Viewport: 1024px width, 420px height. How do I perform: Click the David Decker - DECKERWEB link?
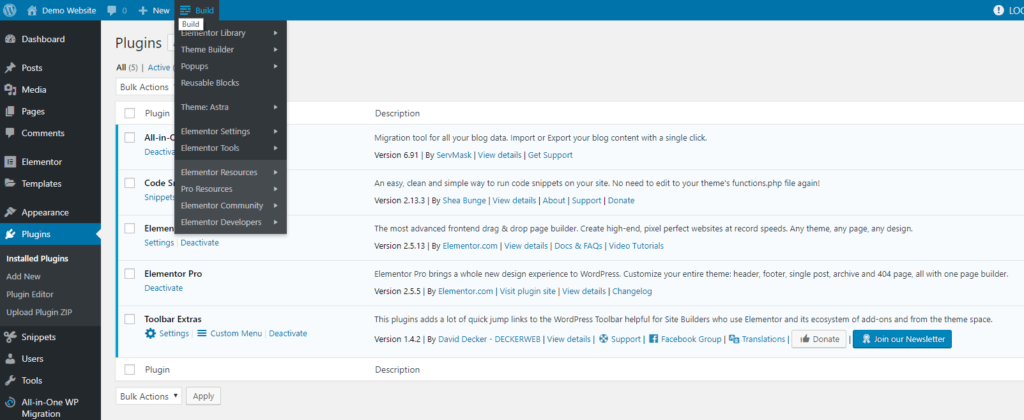tap(489, 340)
